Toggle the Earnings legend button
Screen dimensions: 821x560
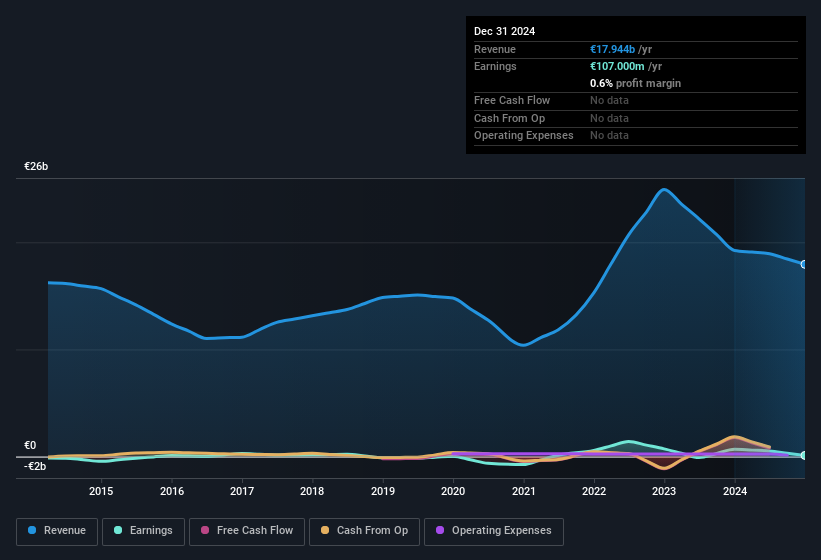click(x=143, y=532)
